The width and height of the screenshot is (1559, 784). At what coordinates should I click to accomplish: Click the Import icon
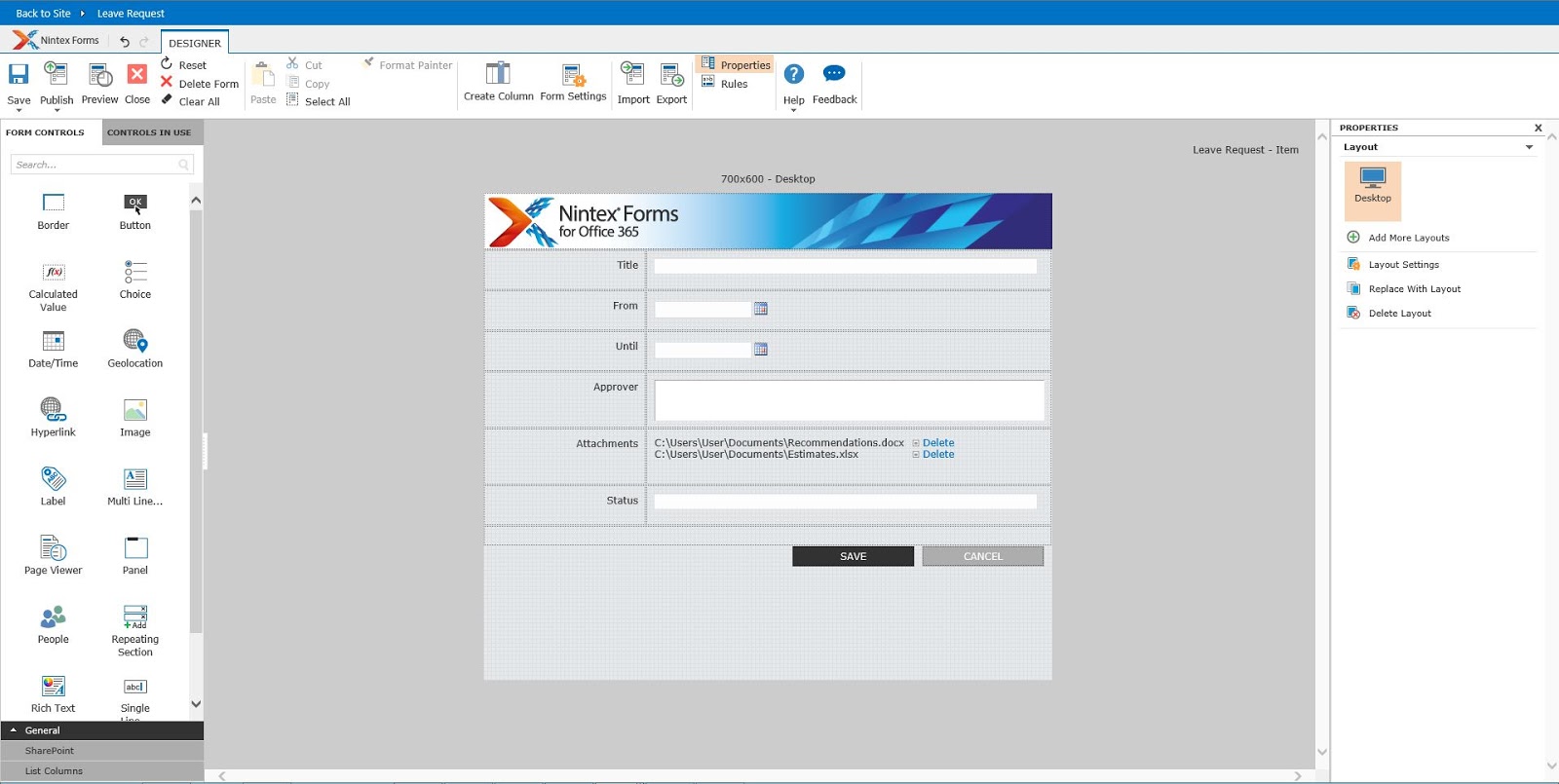pos(632,74)
